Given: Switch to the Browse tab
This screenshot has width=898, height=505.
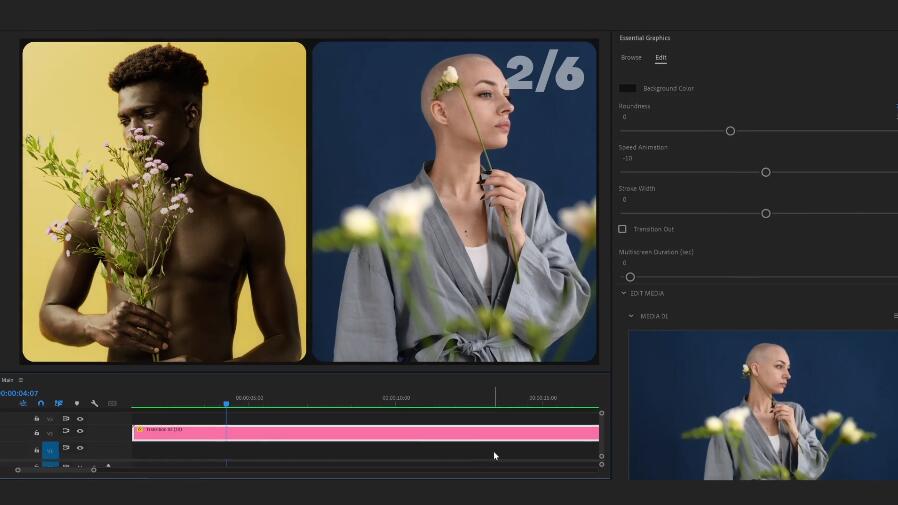Looking at the screenshot, I should pyautogui.click(x=631, y=58).
